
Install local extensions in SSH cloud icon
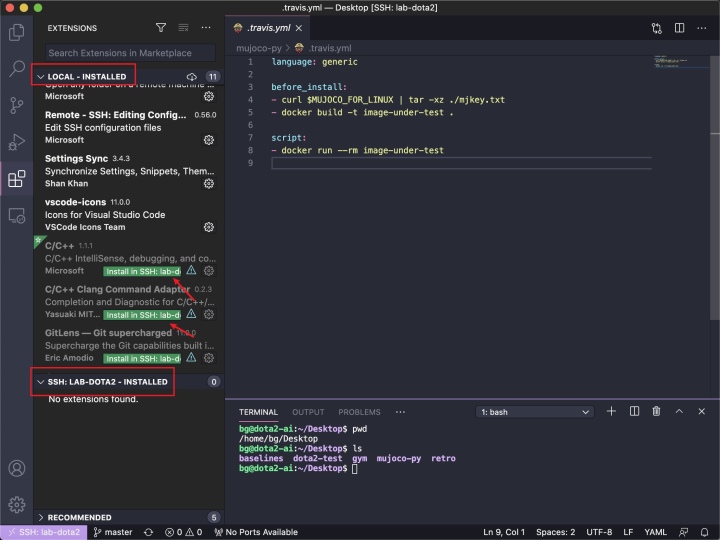click(x=191, y=76)
